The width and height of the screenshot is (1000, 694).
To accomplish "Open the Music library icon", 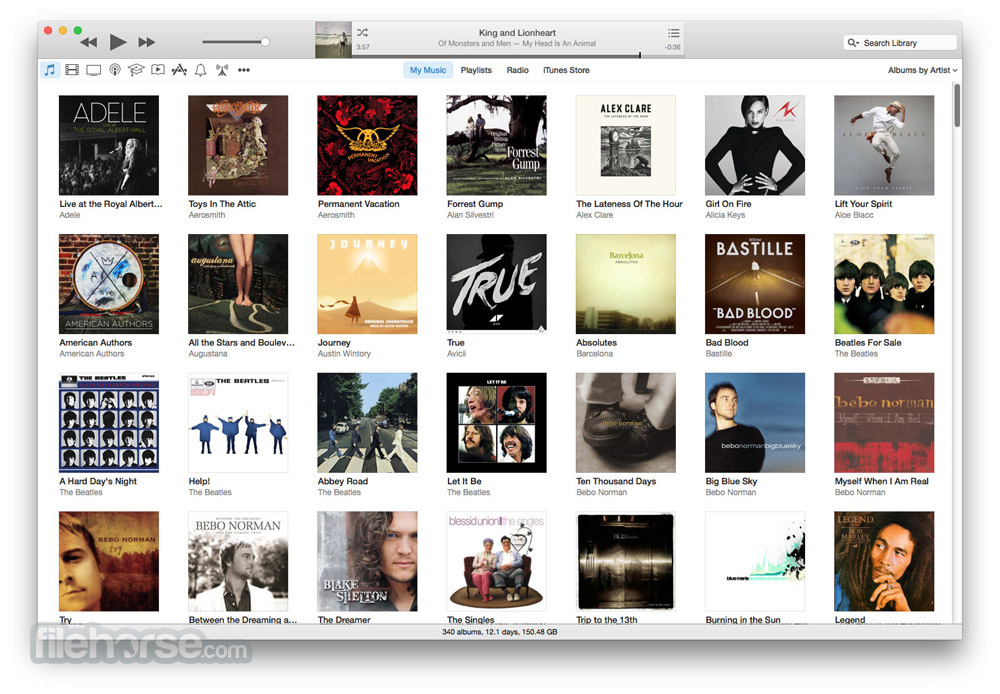I will [x=50, y=70].
